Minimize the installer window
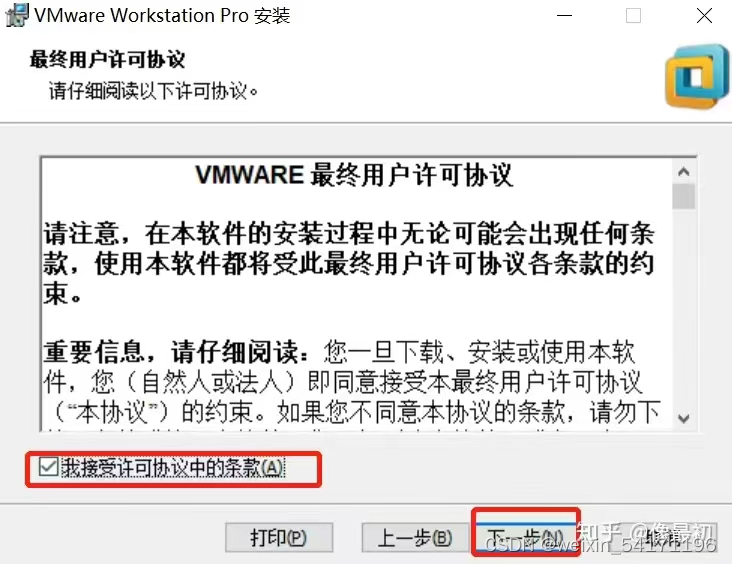Screen dimensions: 732x564 (x=564, y=15)
